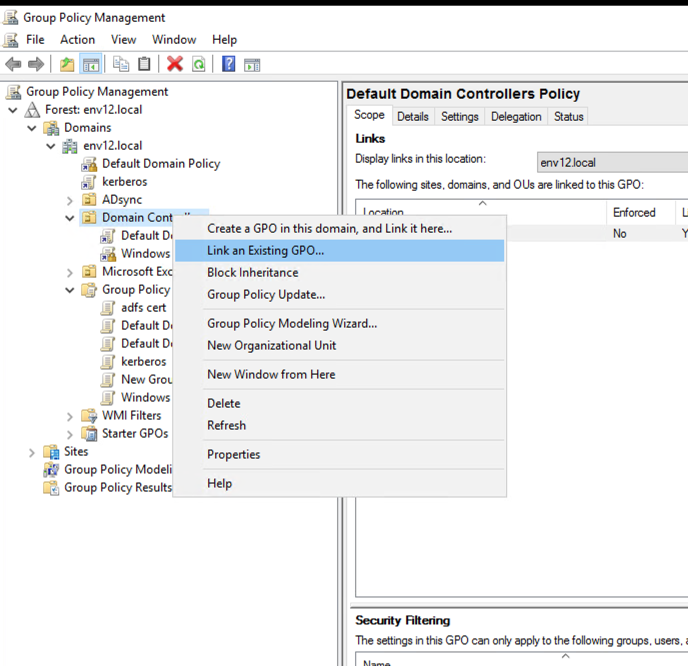Click the Up one level folder icon
Image resolution: width=688 pixels, height=666 pixels.
67,64
